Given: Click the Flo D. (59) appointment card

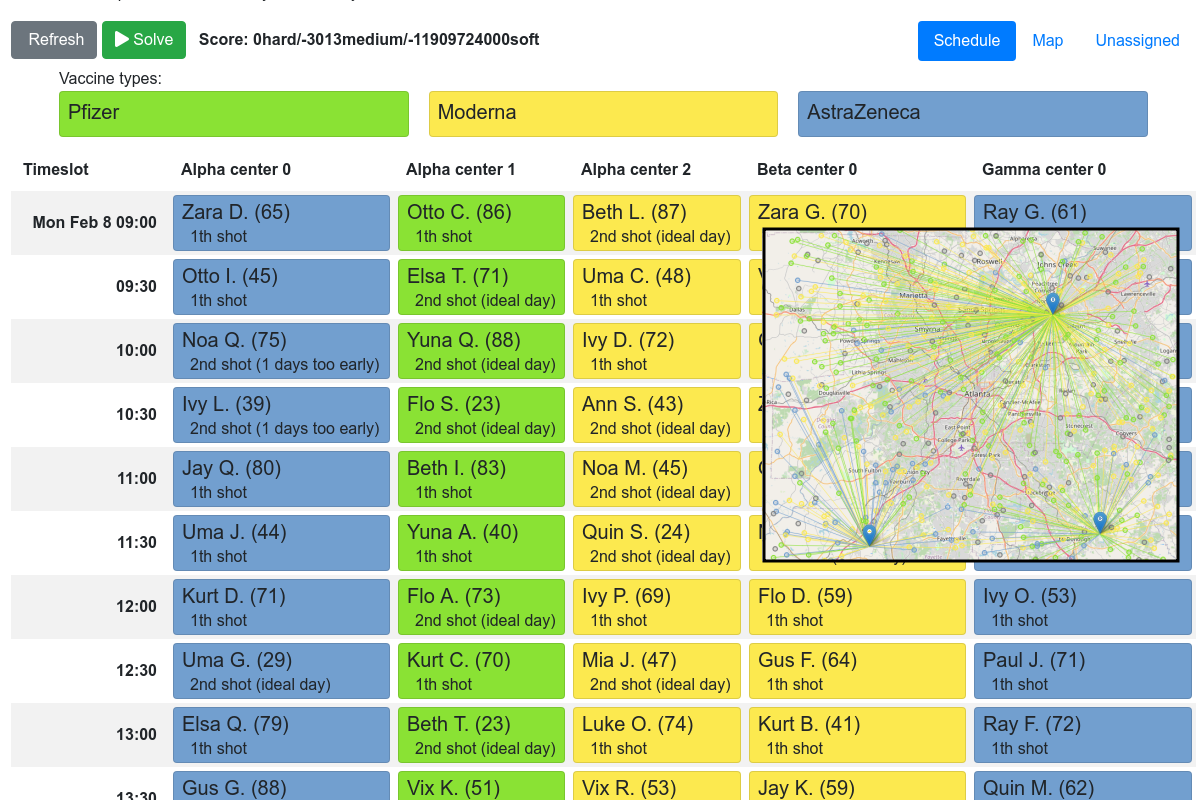Looking at the screenshot, I should point(857,606).
